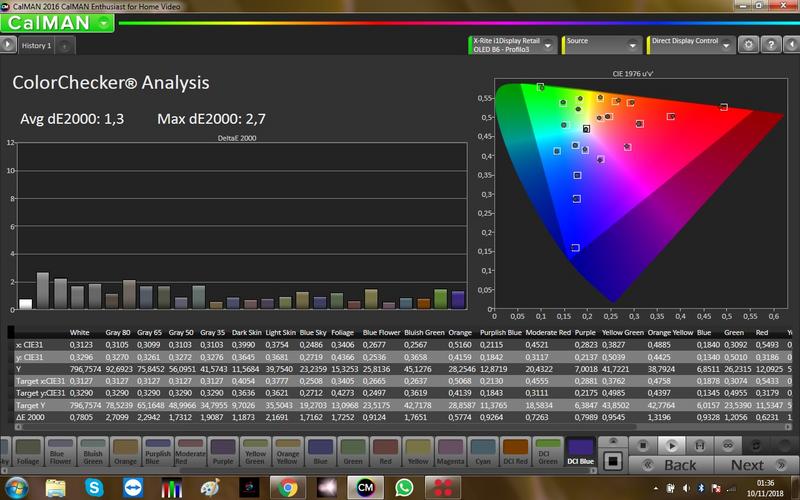Open Windows Explorer from taskbar
Screen dimensions: 800x500
tap(56, 488)
